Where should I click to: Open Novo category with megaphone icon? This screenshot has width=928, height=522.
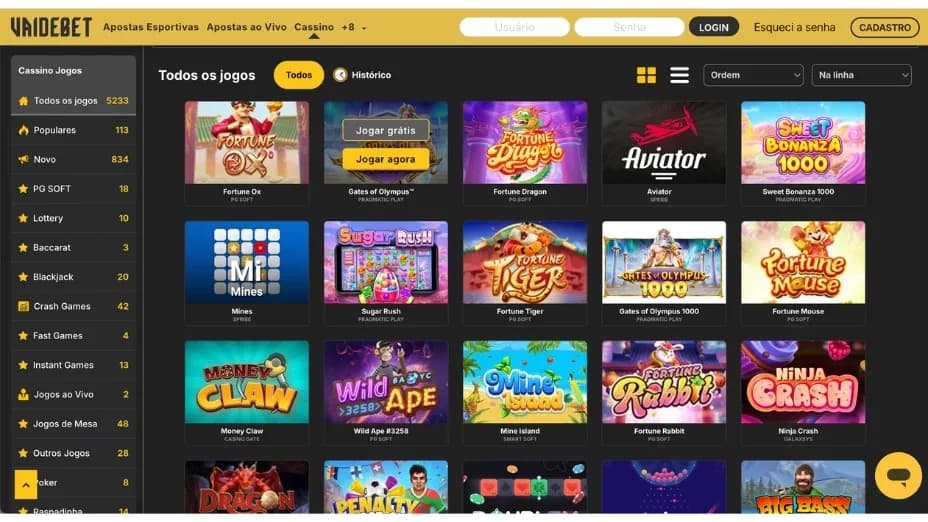[73, 160]
